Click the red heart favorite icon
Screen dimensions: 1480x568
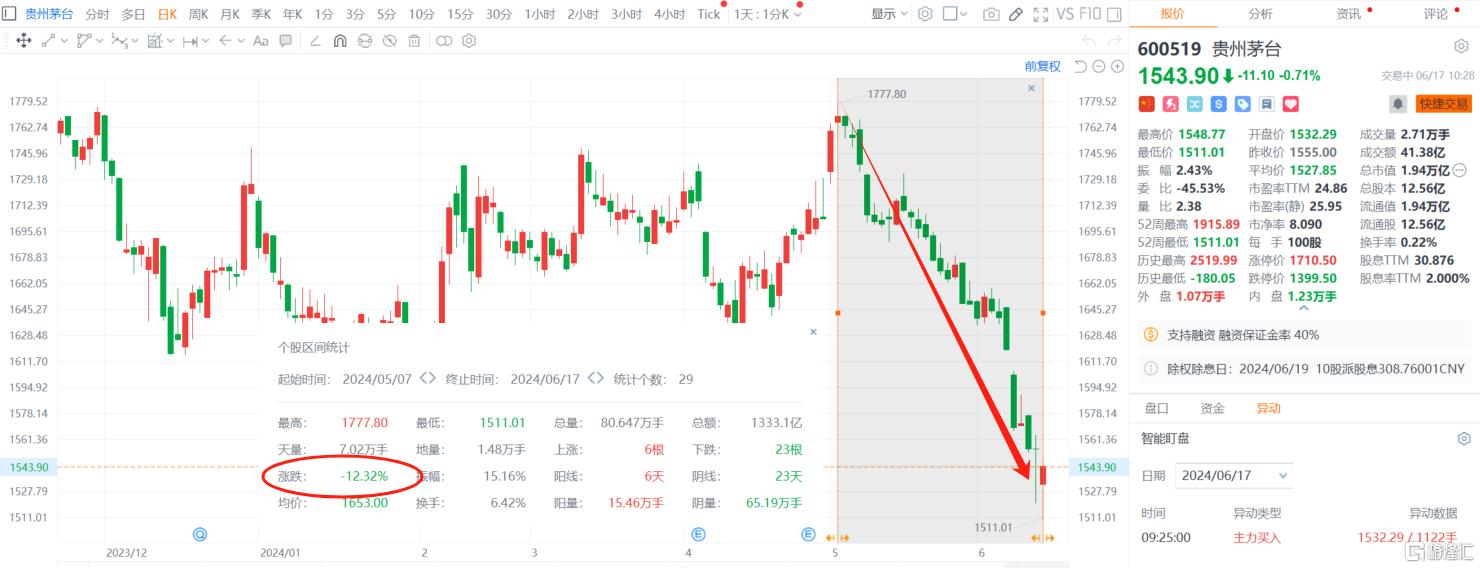click(1290, 103)
